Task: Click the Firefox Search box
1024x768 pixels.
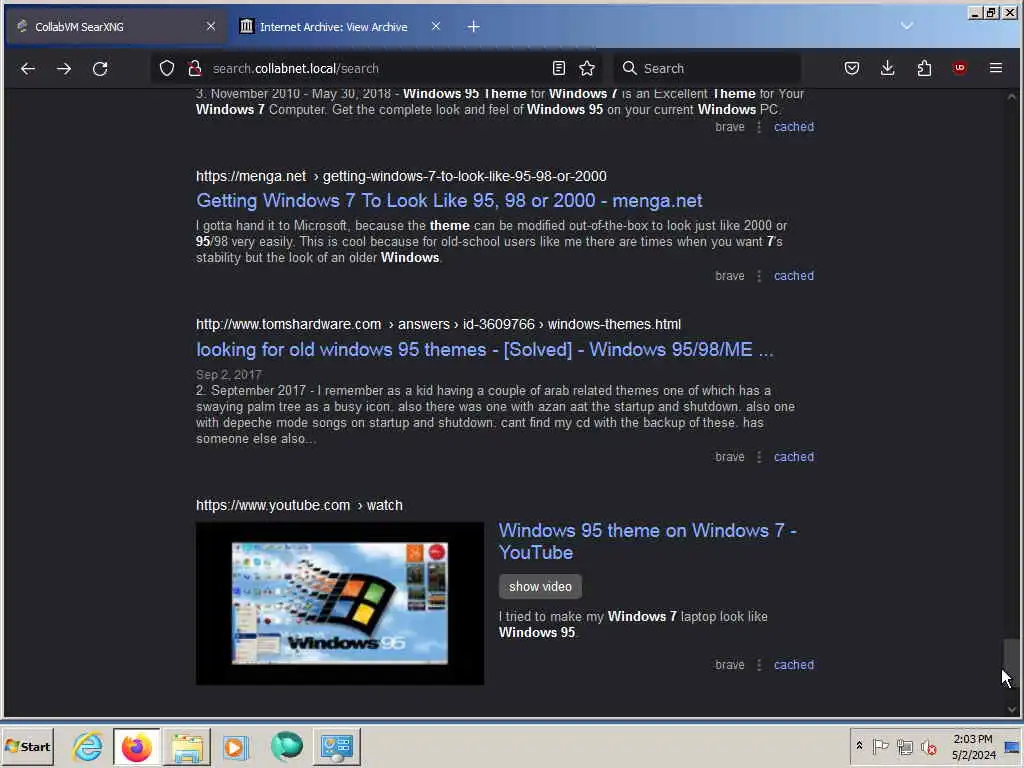Action: pos(707,69)
